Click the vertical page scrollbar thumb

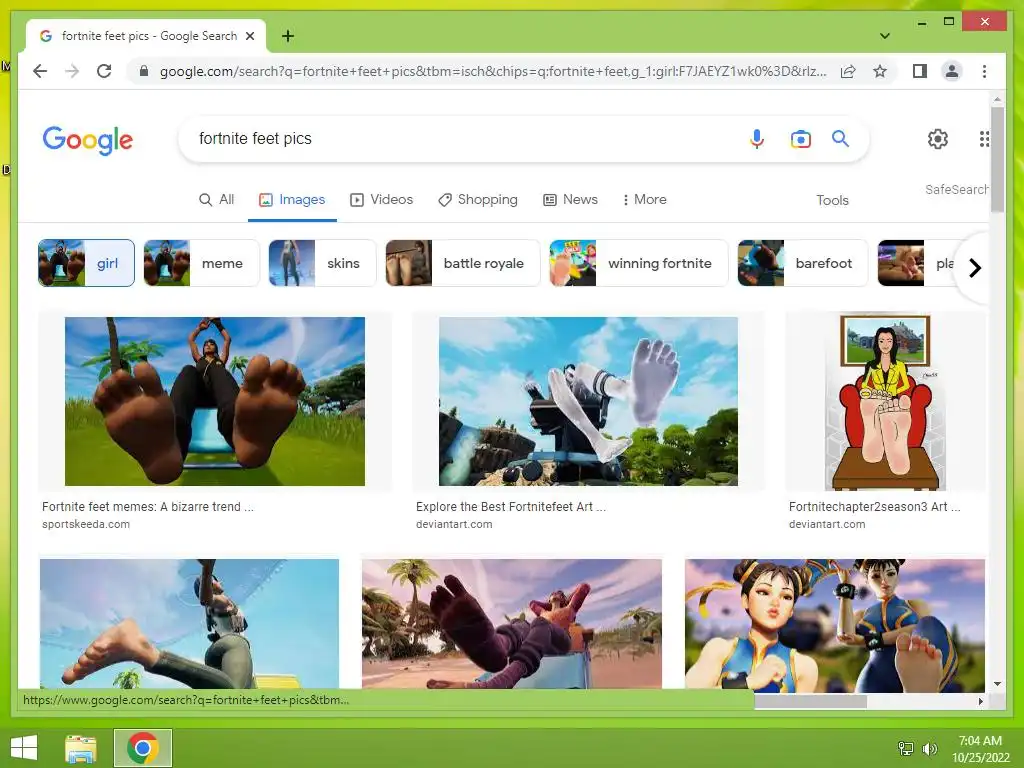(x=997, y=159)
